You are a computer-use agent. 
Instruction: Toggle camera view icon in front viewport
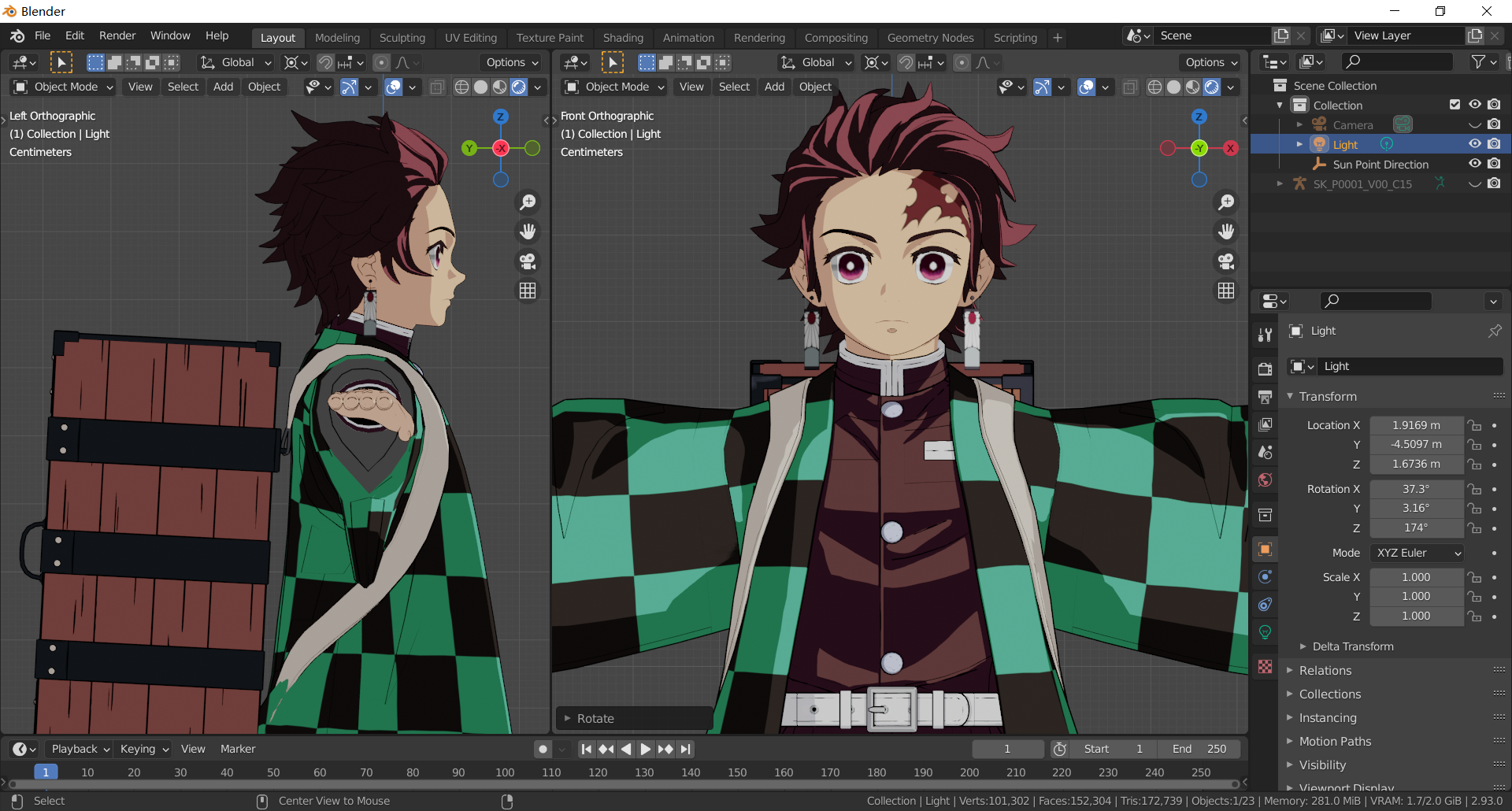1226,261
